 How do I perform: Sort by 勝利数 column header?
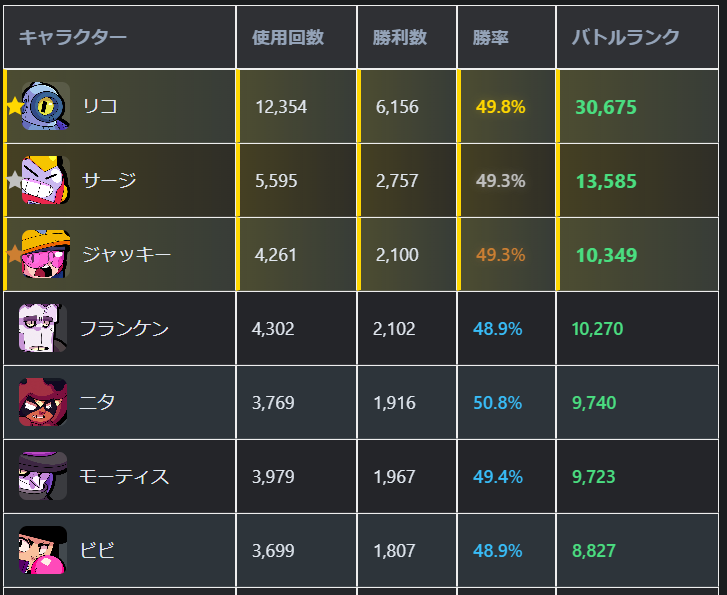400,38
